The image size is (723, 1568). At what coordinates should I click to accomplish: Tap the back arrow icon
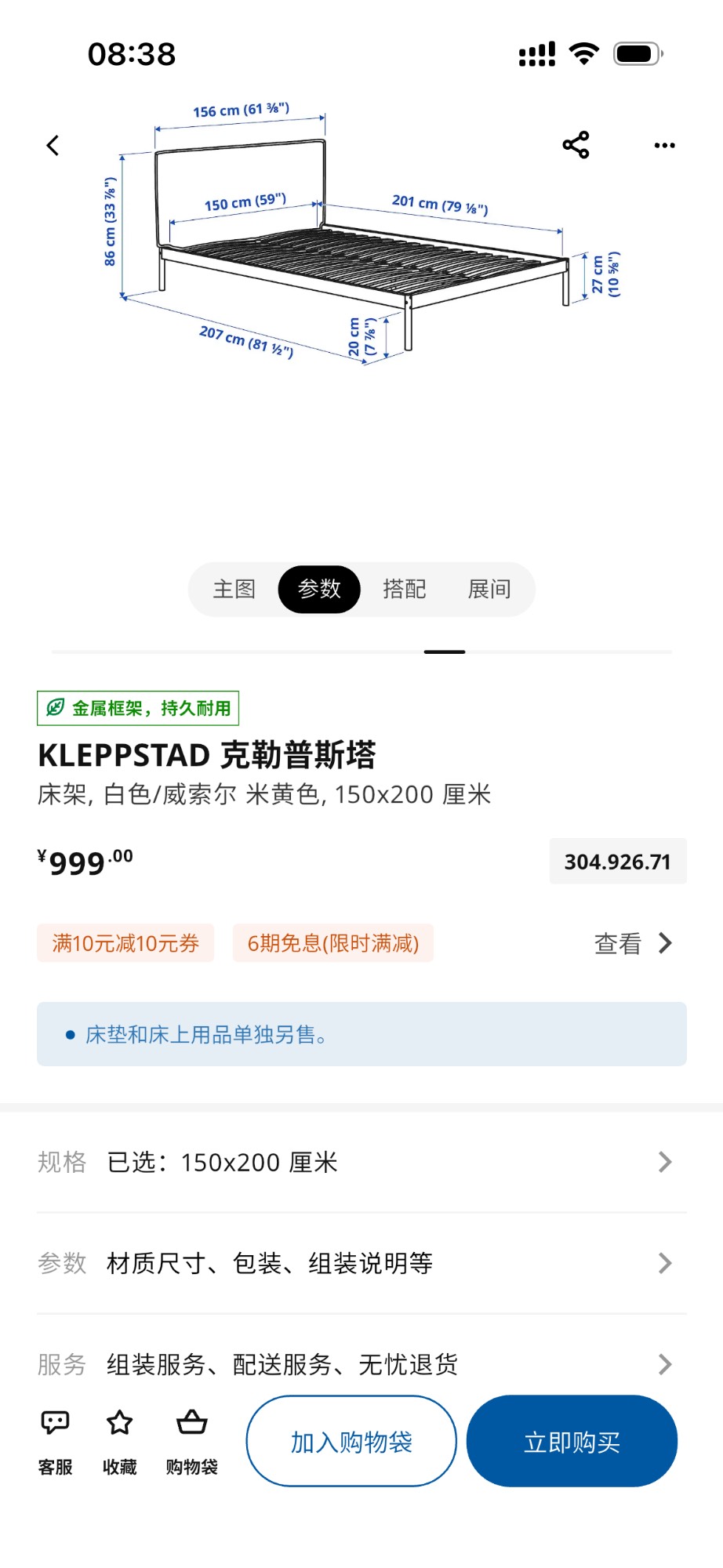point(53,146)
